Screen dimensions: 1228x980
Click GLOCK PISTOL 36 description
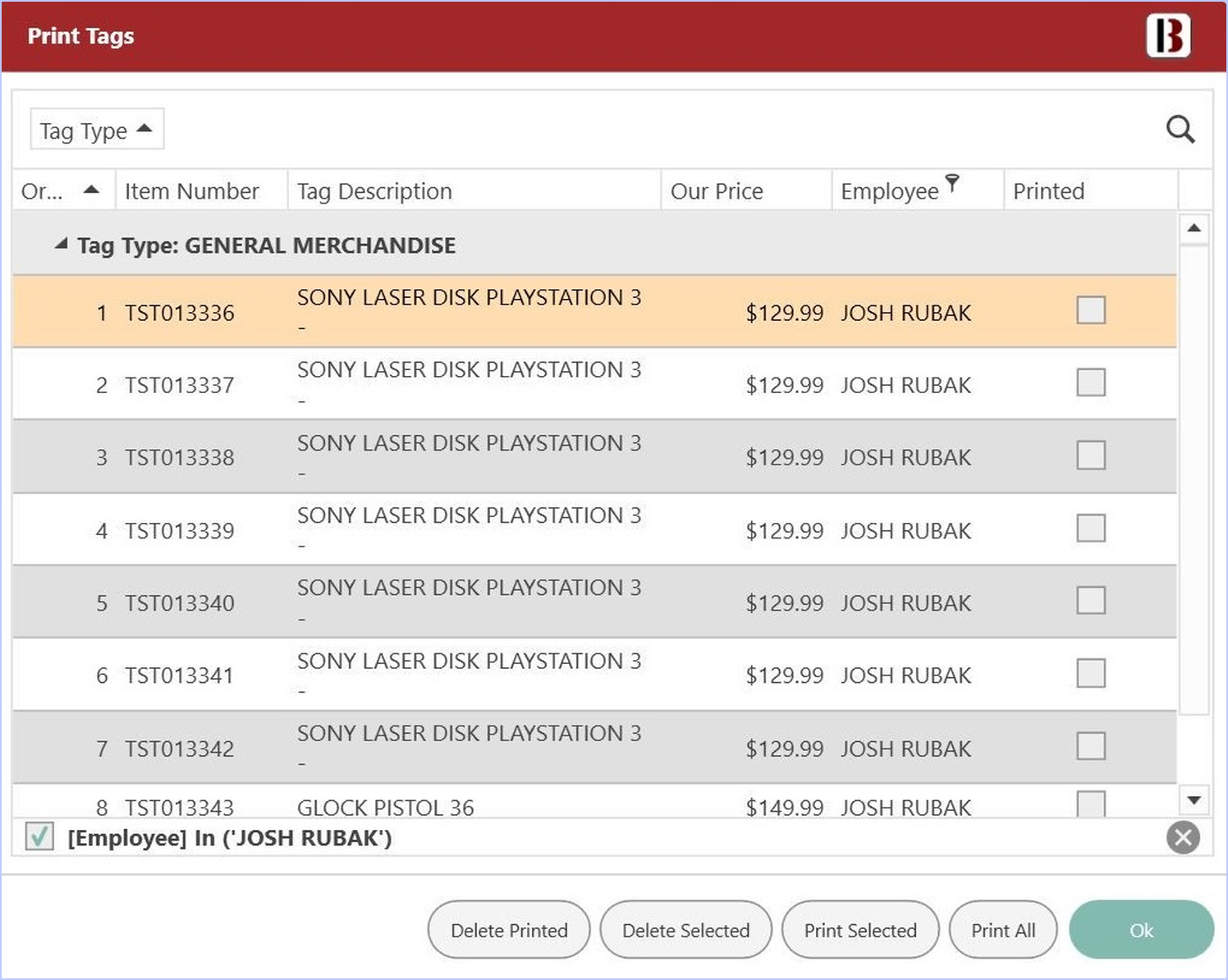click(x=386, y=807)
